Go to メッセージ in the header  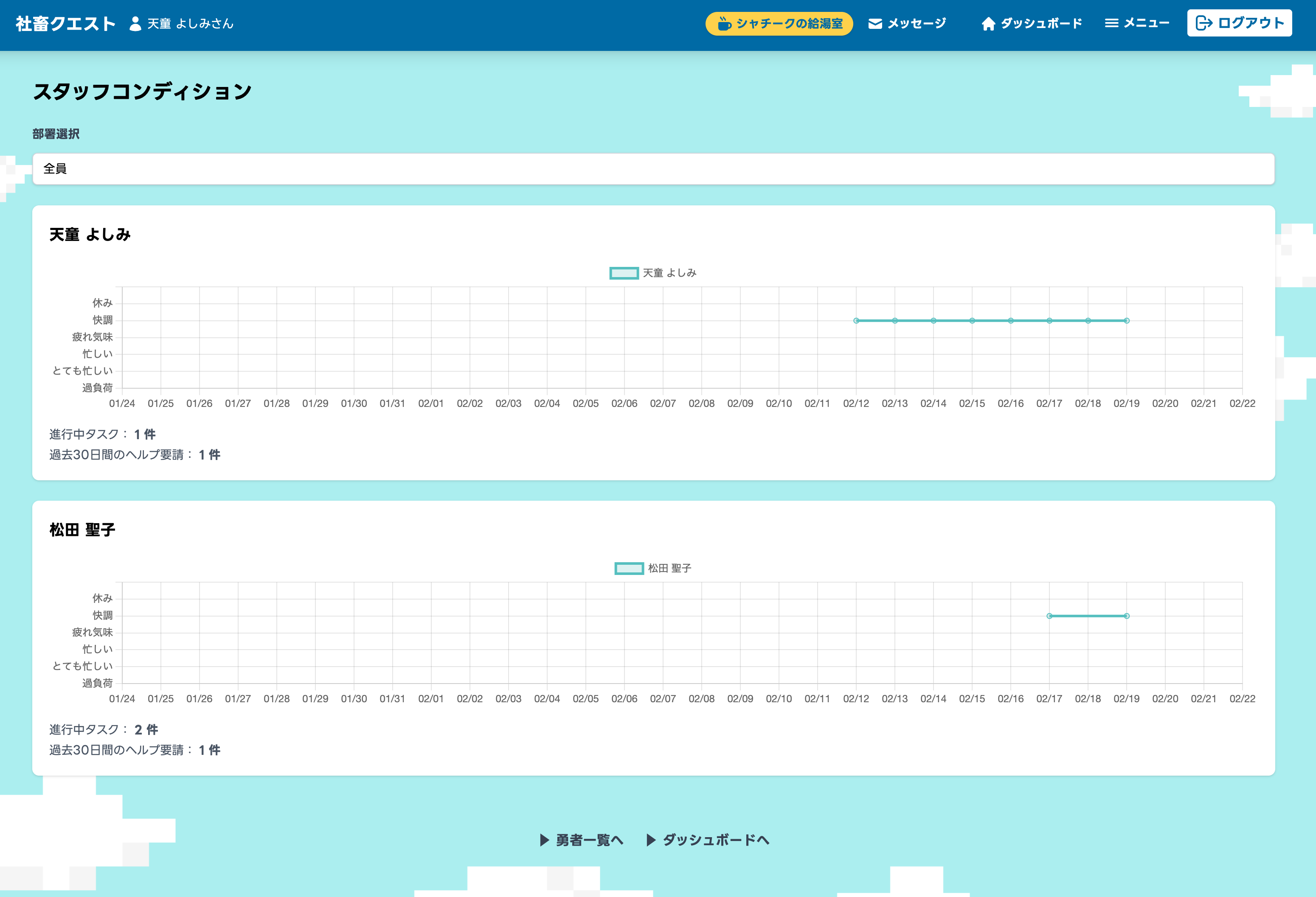916,24
